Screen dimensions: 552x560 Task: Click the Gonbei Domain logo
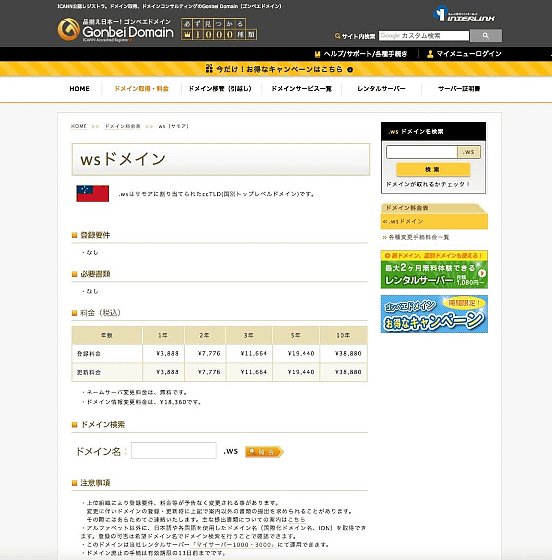pos(116,30)
